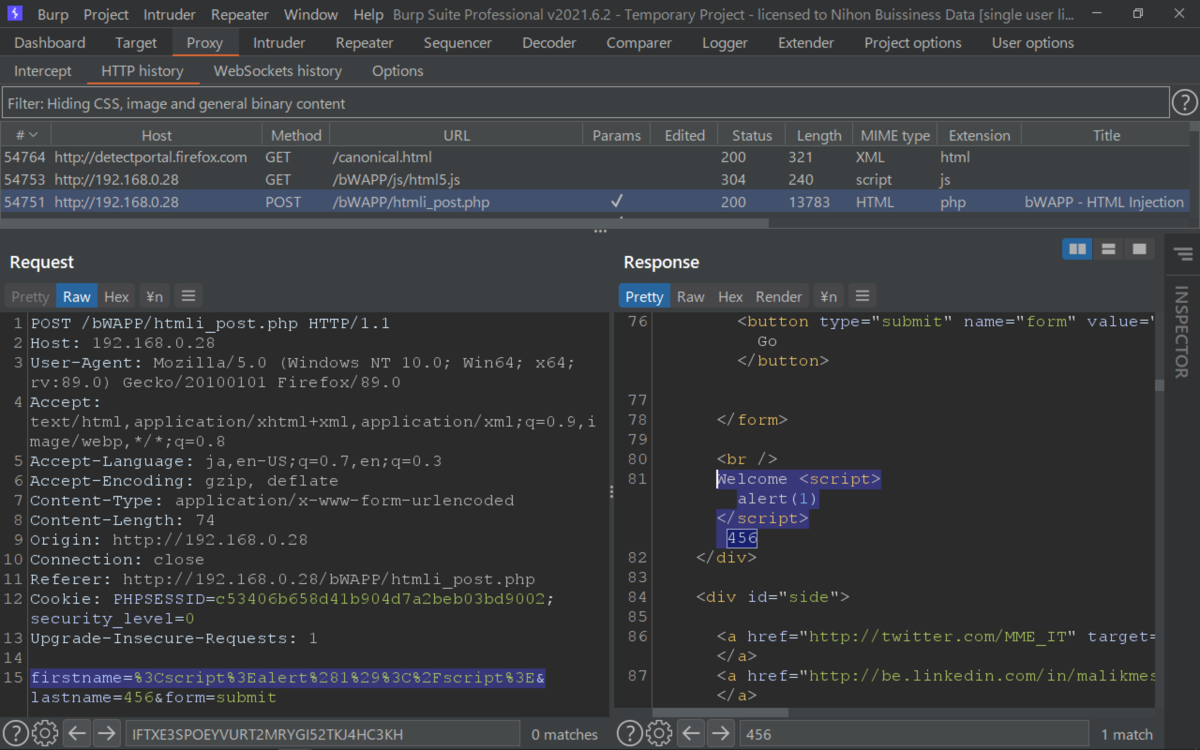Open the Filter help question mark icon
1200x750 pixels.
tap(1184, 103)
